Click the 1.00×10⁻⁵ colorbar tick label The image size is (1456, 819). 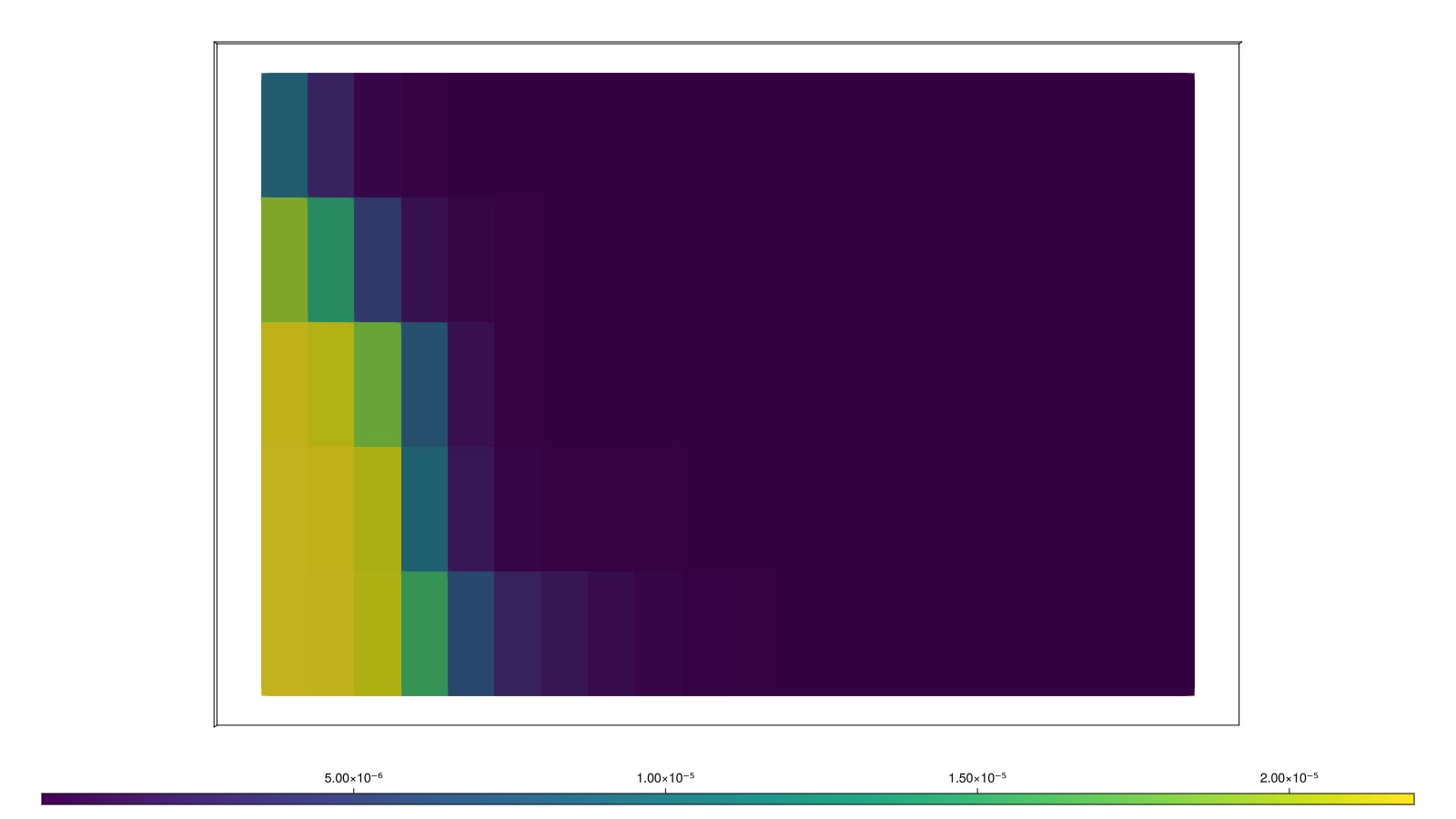click(665, 778)
